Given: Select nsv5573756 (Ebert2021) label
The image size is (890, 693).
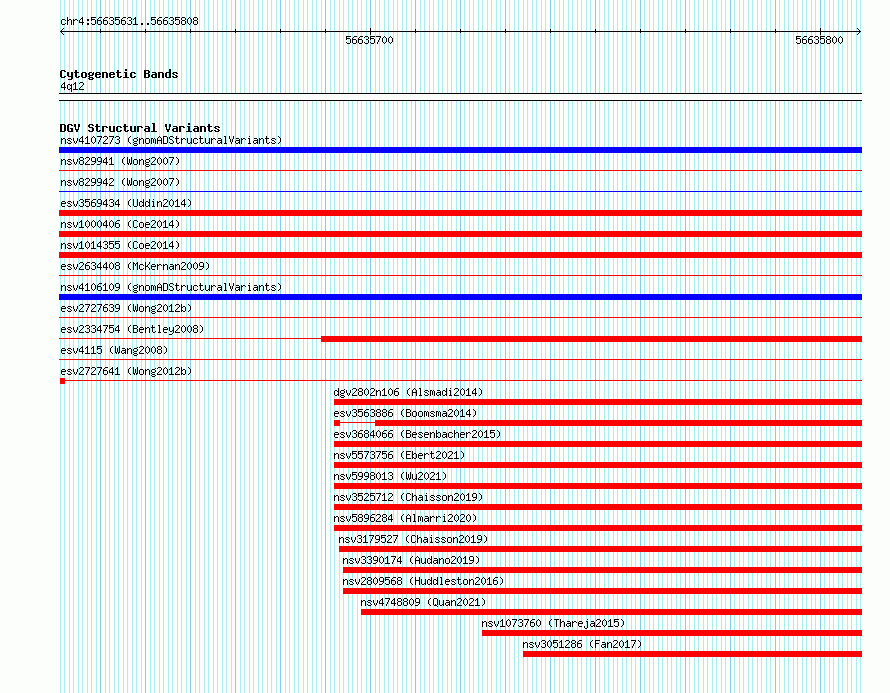Looking at the screenshot, I should pyautogui.click(x=399, y=455).
